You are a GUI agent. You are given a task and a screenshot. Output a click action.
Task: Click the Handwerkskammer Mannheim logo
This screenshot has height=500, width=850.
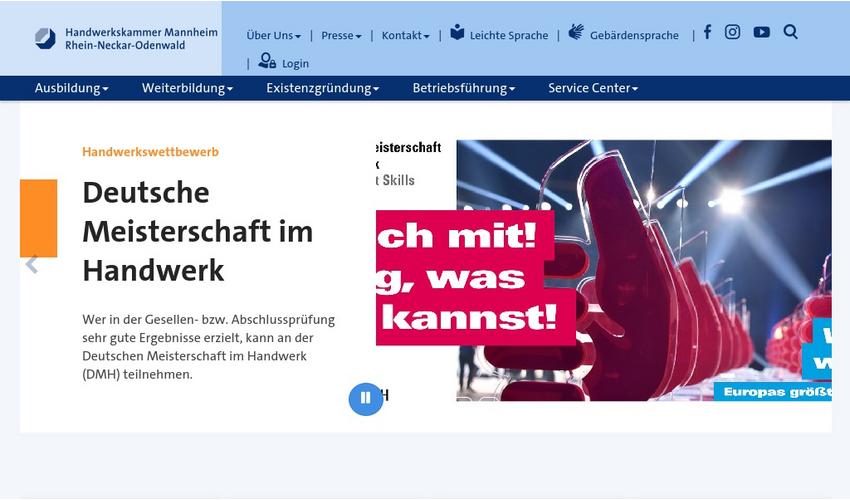[45, 39]
